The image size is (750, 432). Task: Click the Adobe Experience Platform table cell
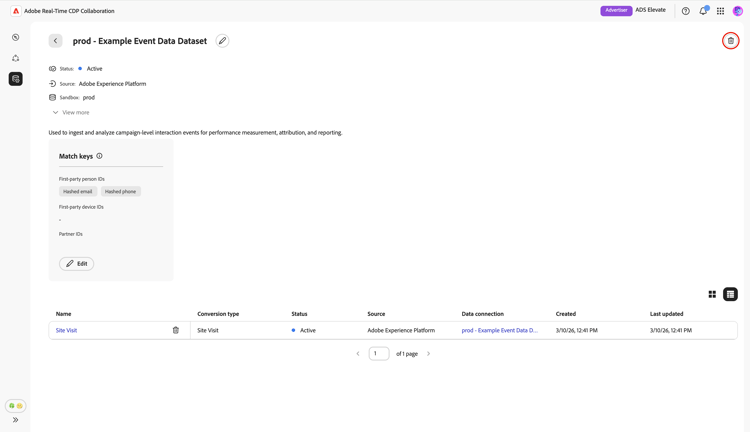tap(401, 330)
